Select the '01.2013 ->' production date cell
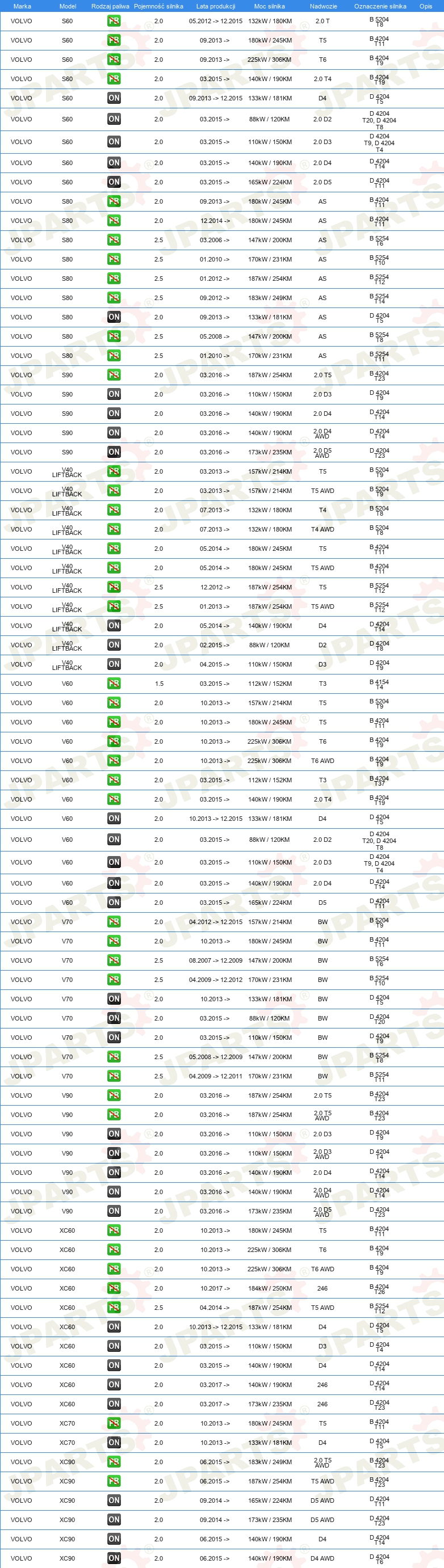 point(215,606)
